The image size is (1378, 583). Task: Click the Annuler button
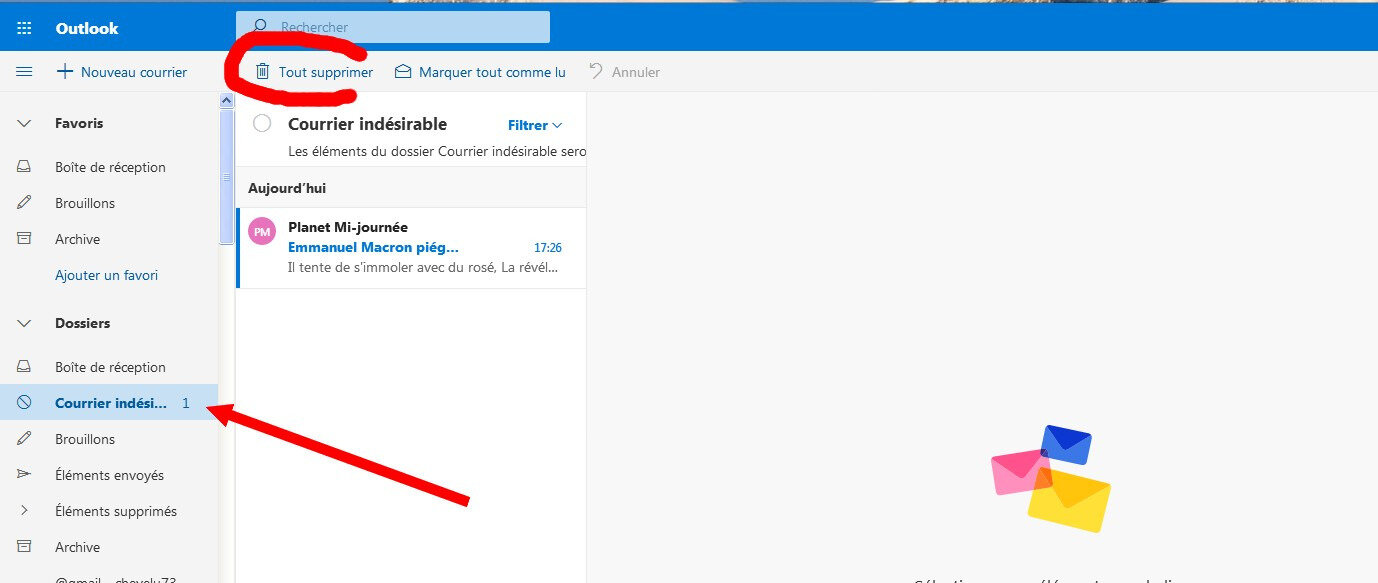624,72
